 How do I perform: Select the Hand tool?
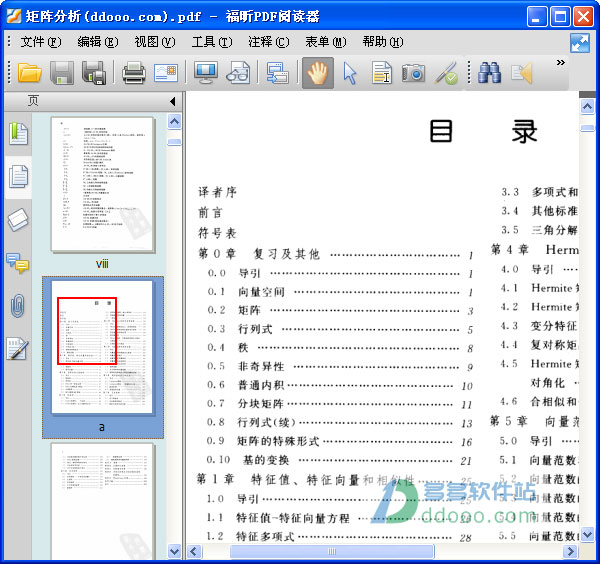point(318,73)
